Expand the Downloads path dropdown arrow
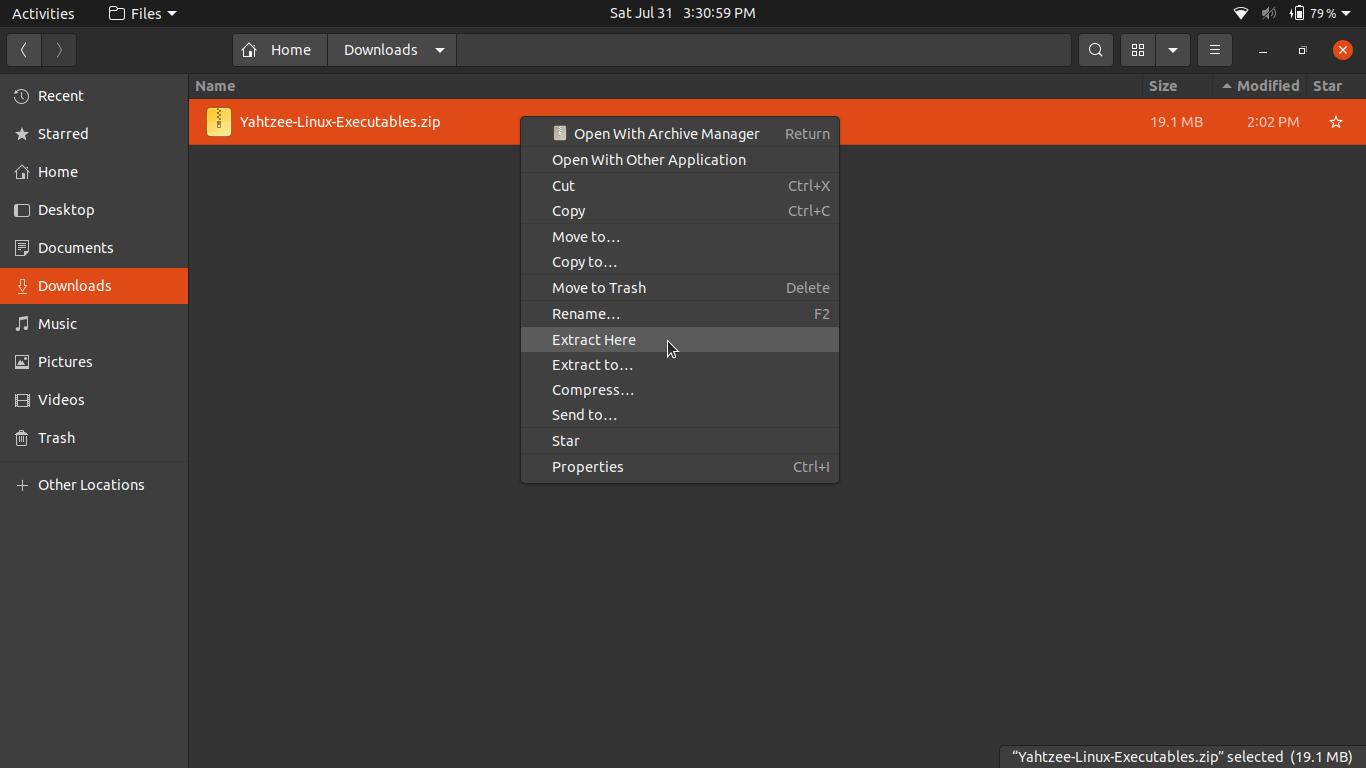 (439, 50)
